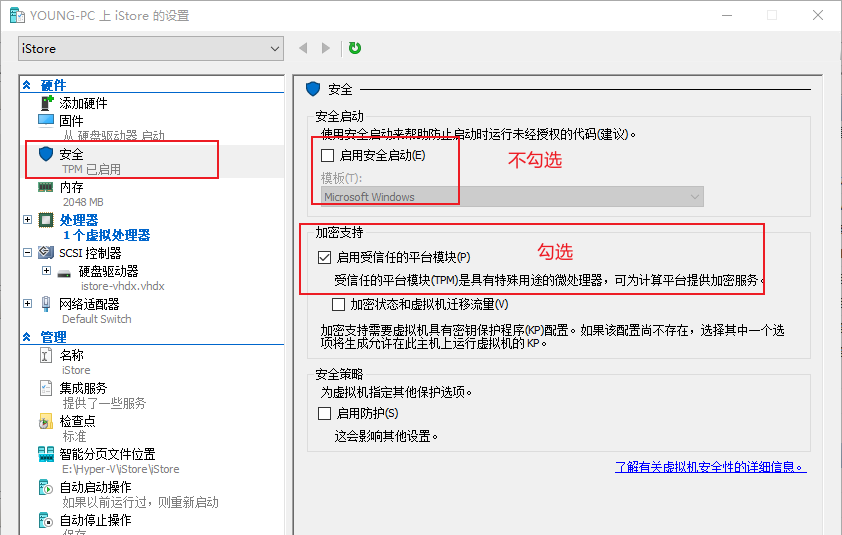Select 智能分页文件位置 in the tree
842x535 pixels.
click(x=107, y=454)
